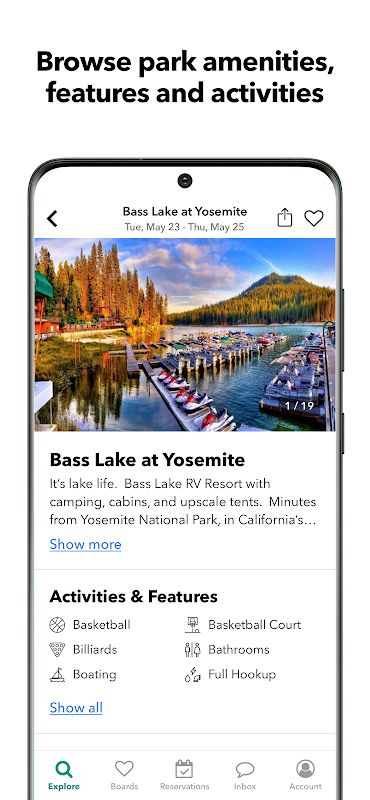Expand description with Show more
Image resolution: width=370 pixels, height=800 pixels.
click(x=85, y=544)
